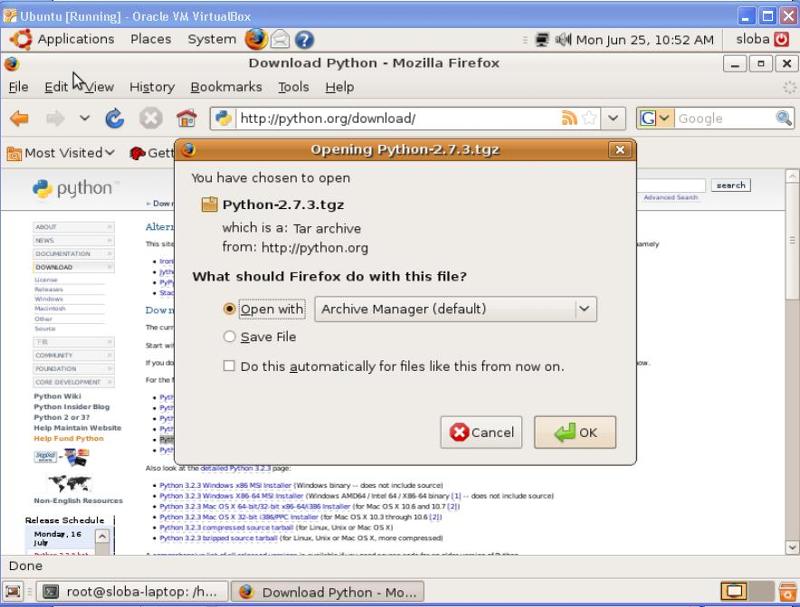Viewport: 800px width, 607px height.
Task: Click into the Google search field
Action: (x=724, y=118)
